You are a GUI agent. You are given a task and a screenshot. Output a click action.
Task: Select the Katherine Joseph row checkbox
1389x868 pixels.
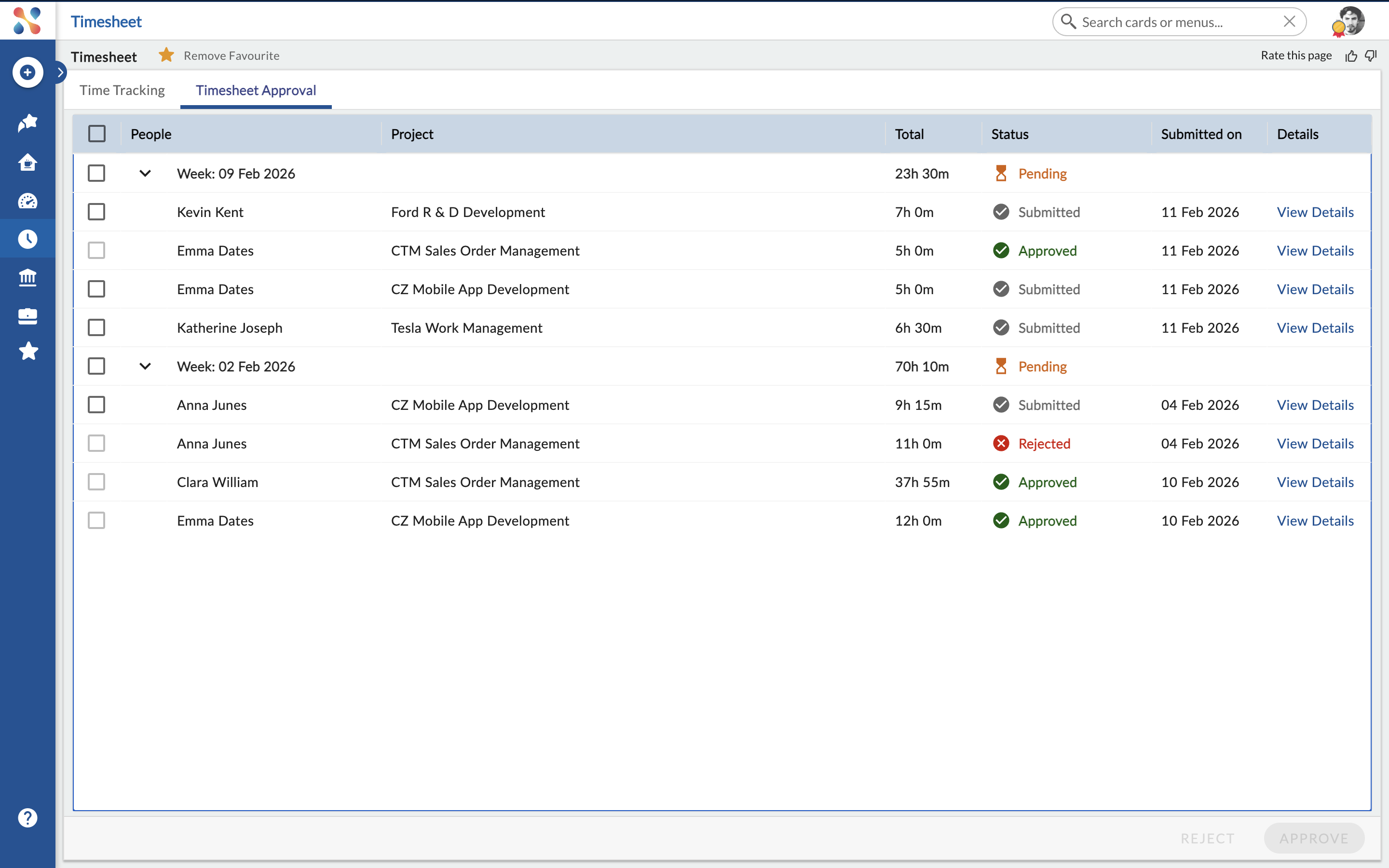click(96, 328)
